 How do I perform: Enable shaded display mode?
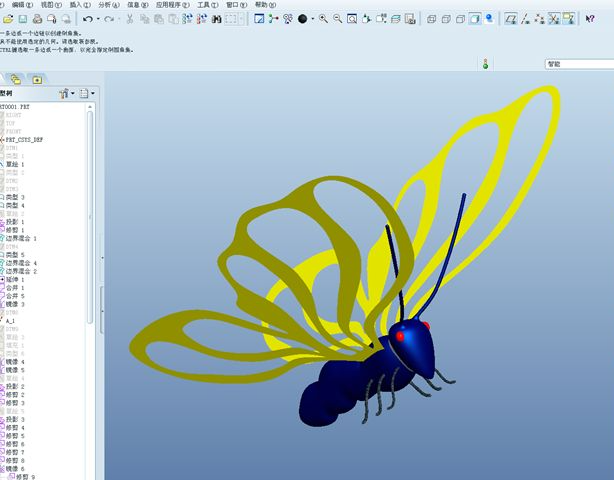click(475, 19)
